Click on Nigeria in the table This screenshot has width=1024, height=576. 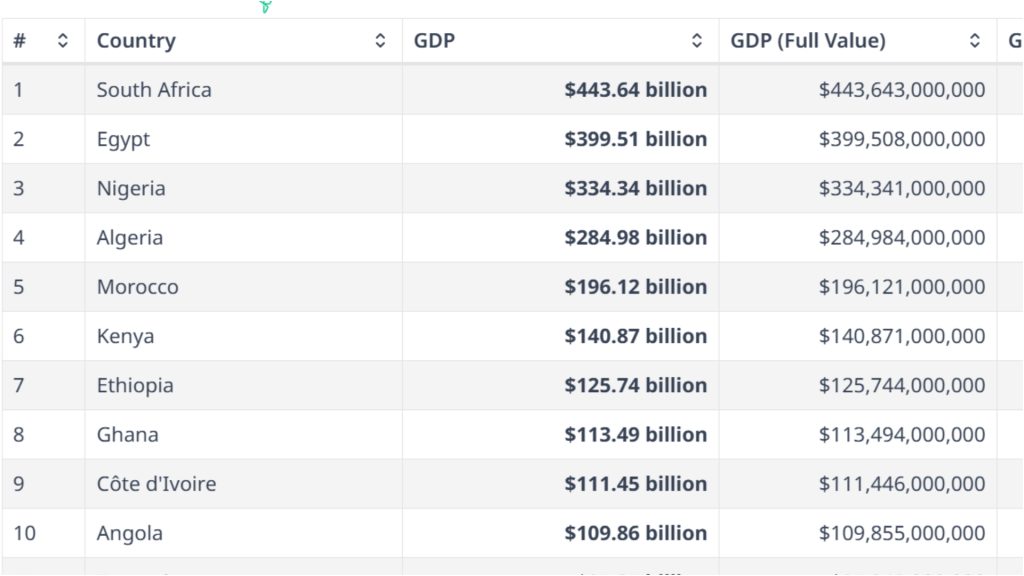tap(131, 188)
